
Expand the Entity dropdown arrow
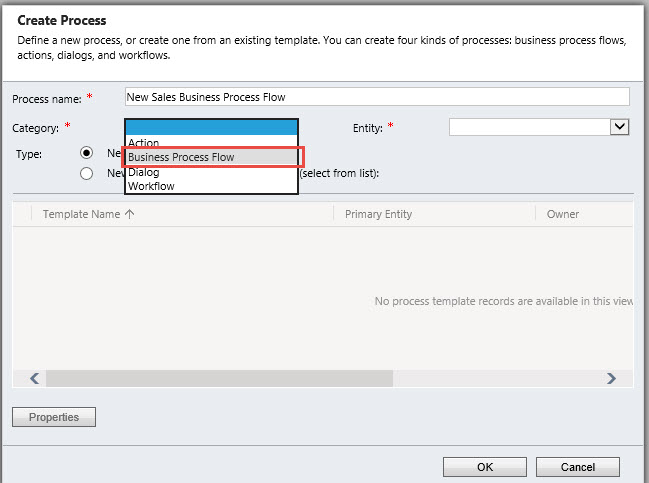click(x=619, y=127)
